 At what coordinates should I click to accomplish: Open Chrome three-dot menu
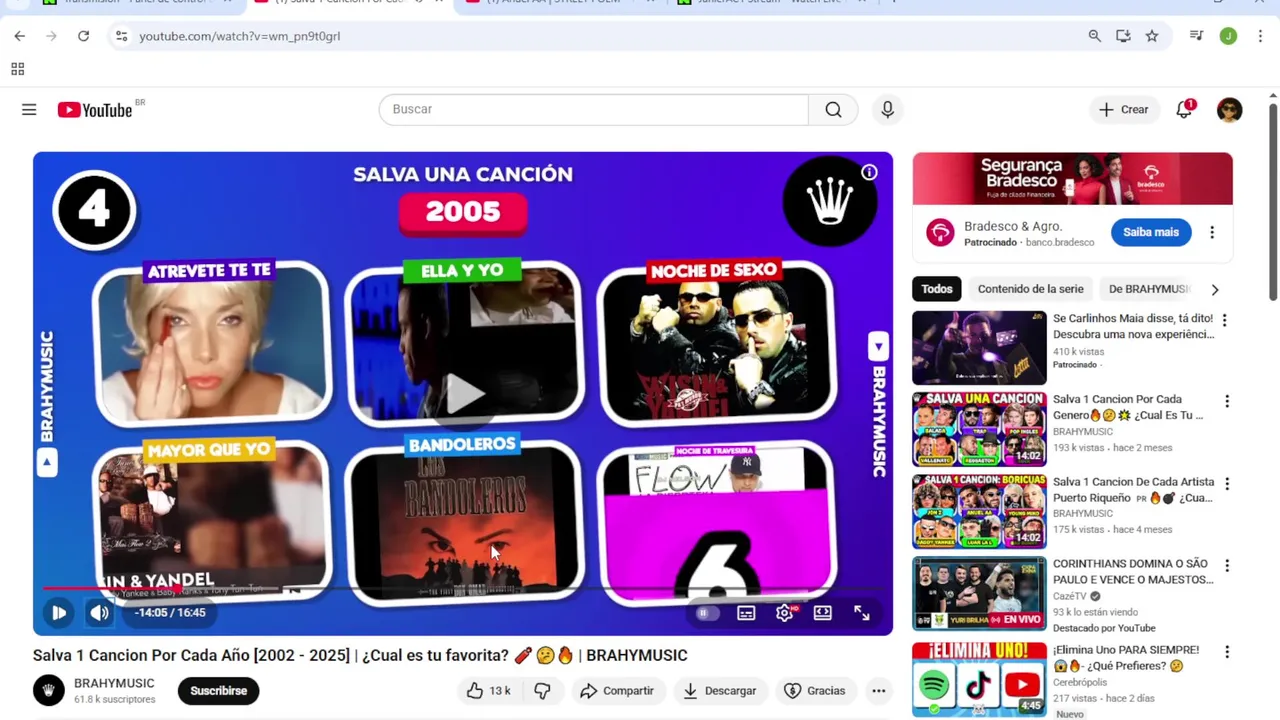coord(1260,36)
